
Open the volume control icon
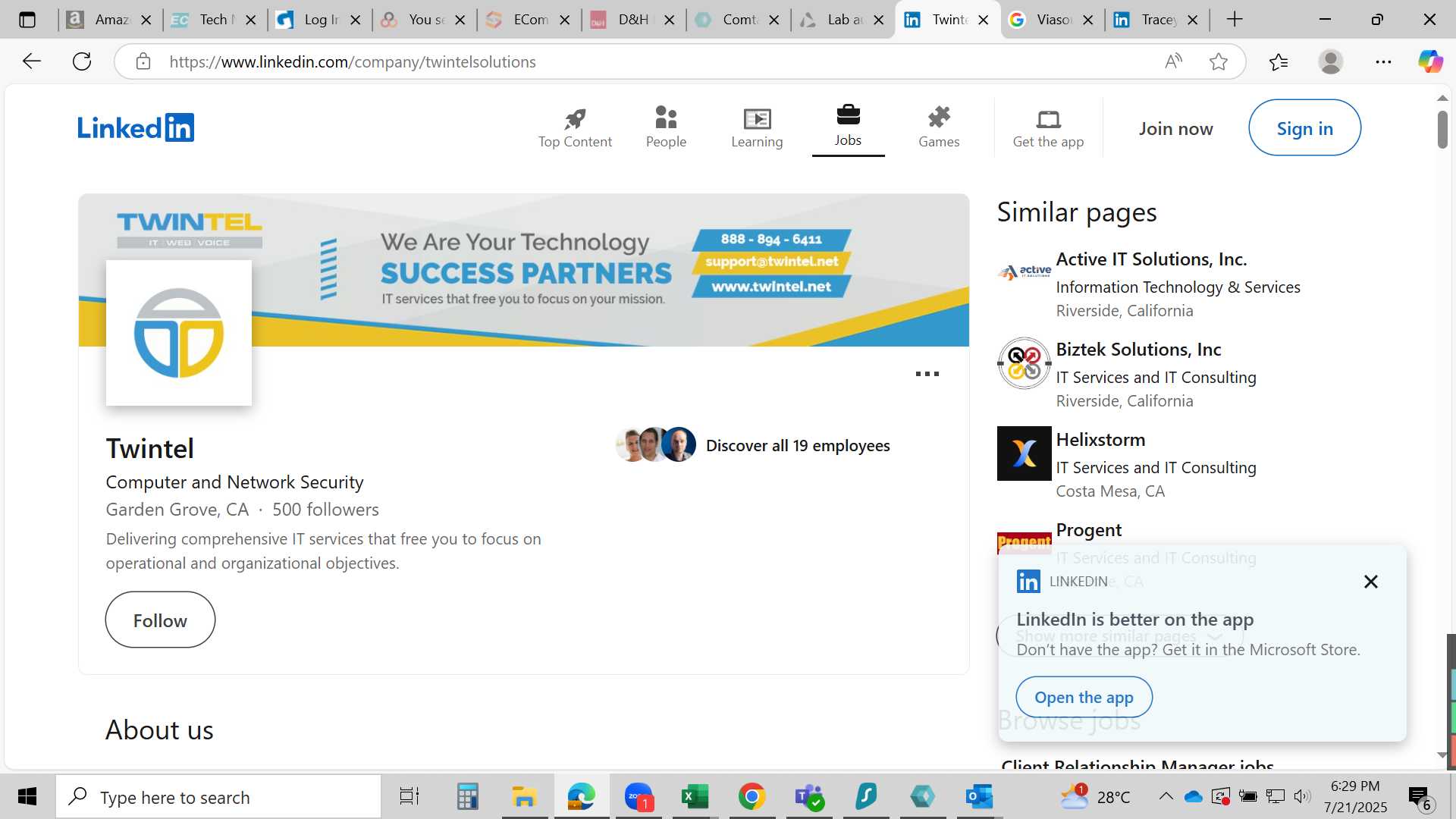pos(1303,796)
